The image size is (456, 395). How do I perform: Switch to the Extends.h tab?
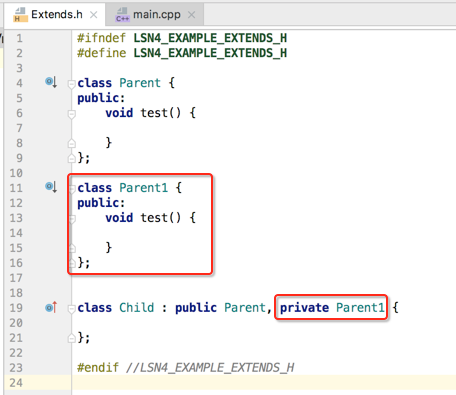(56, 15)
